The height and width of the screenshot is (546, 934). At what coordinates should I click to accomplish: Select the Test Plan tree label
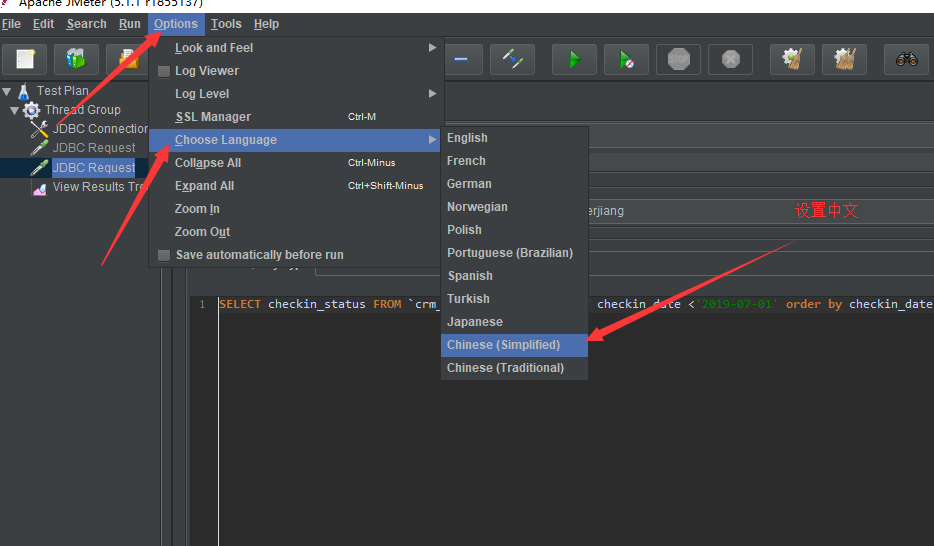coord(63,91)
